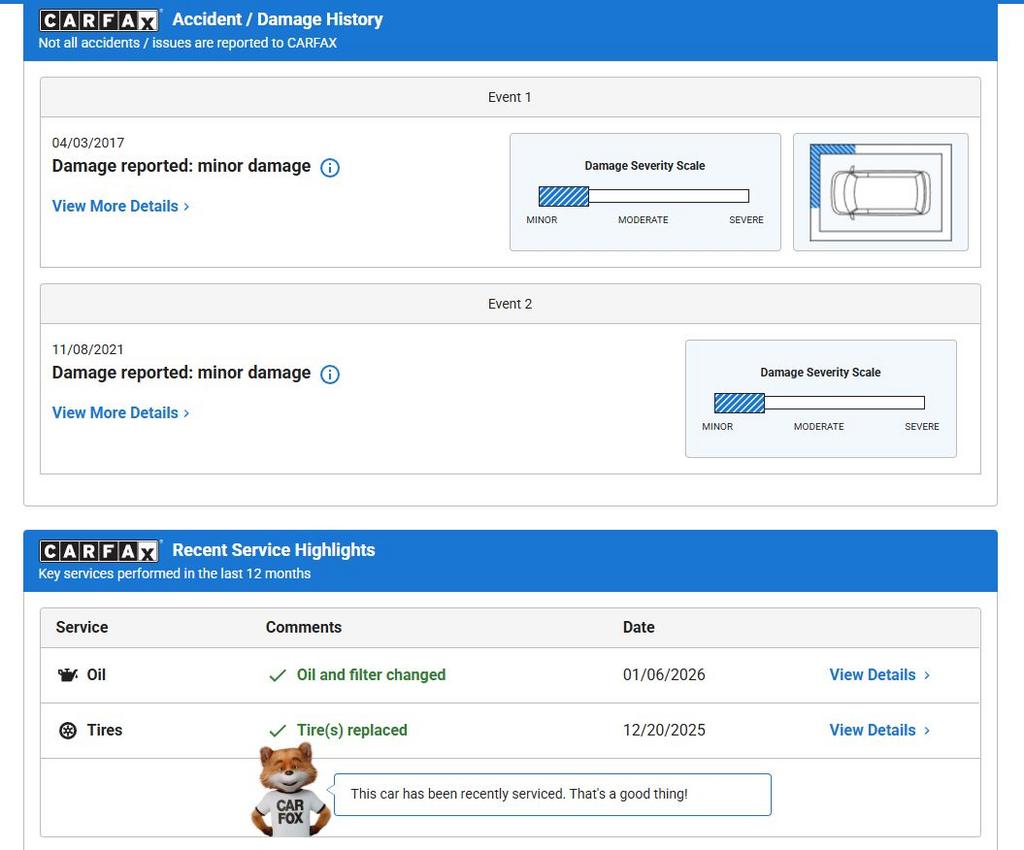Click the Car Fox mascot image

click(289, 790)
